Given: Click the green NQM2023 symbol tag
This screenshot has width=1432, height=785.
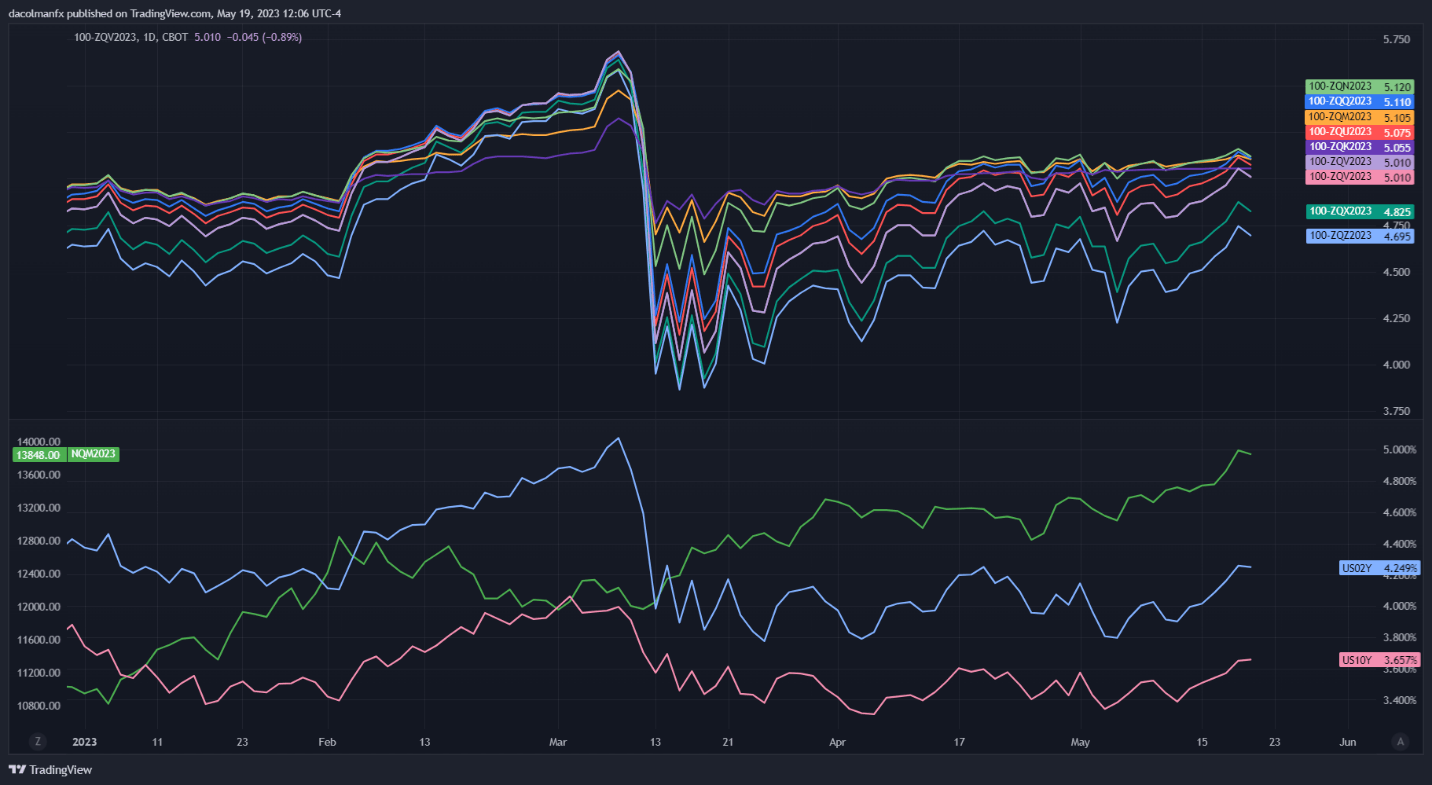Looking at the screenshot, I should pyautogui.click(x=95, y=454).
